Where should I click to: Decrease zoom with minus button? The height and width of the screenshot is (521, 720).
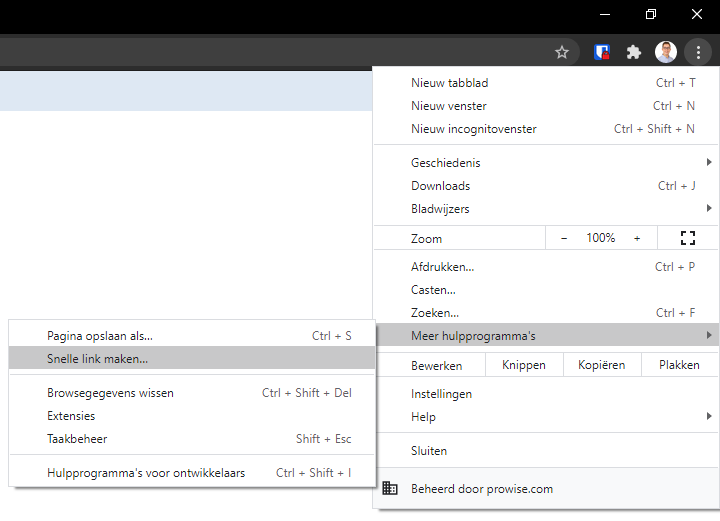point(564,238)
